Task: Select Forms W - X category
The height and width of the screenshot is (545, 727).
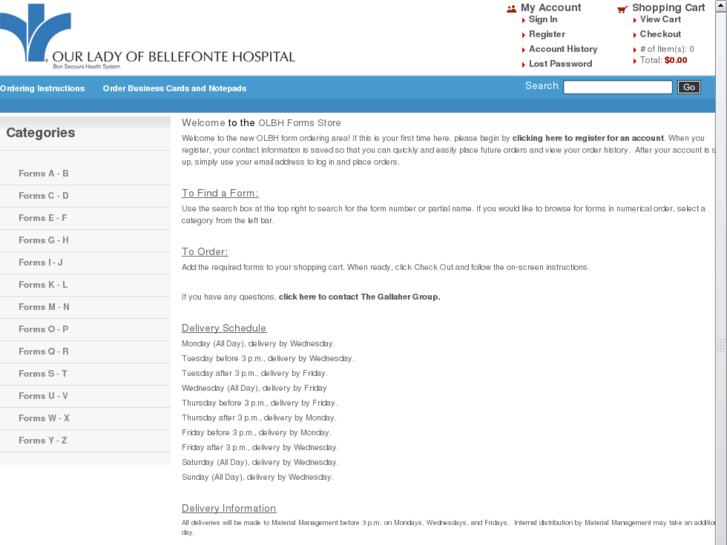Action: [x=44, y=418]
